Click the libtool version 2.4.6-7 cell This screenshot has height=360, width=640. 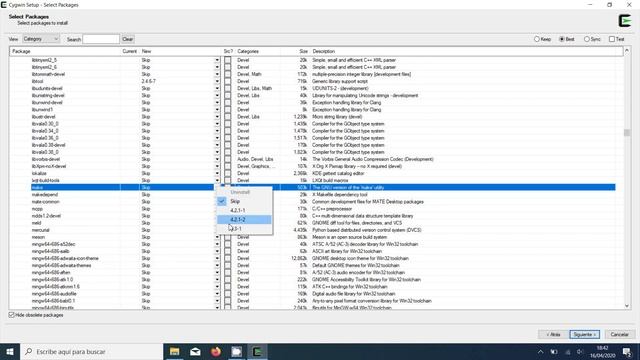pos(149,81)
